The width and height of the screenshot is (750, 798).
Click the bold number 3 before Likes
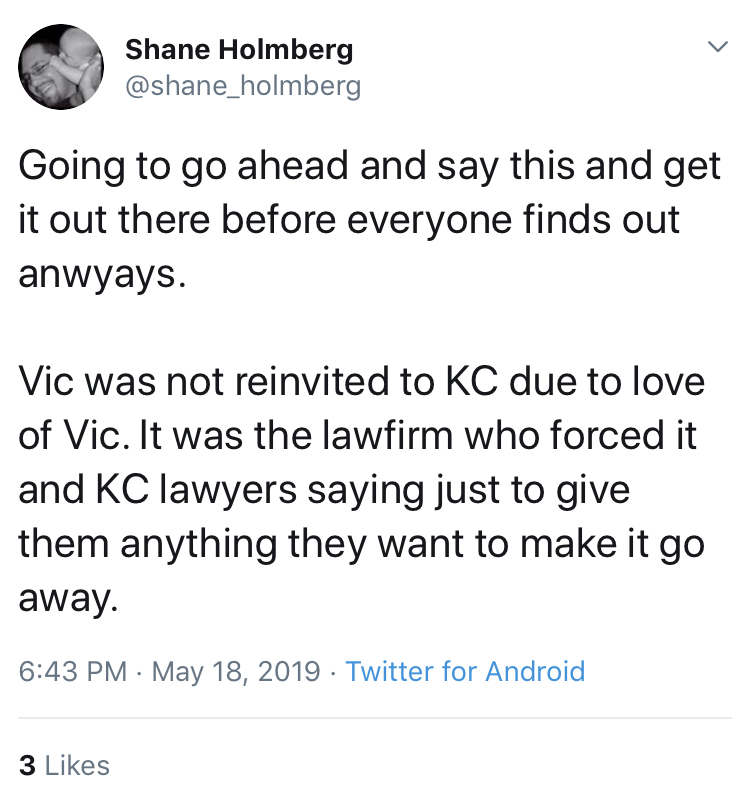pos(27,765)
